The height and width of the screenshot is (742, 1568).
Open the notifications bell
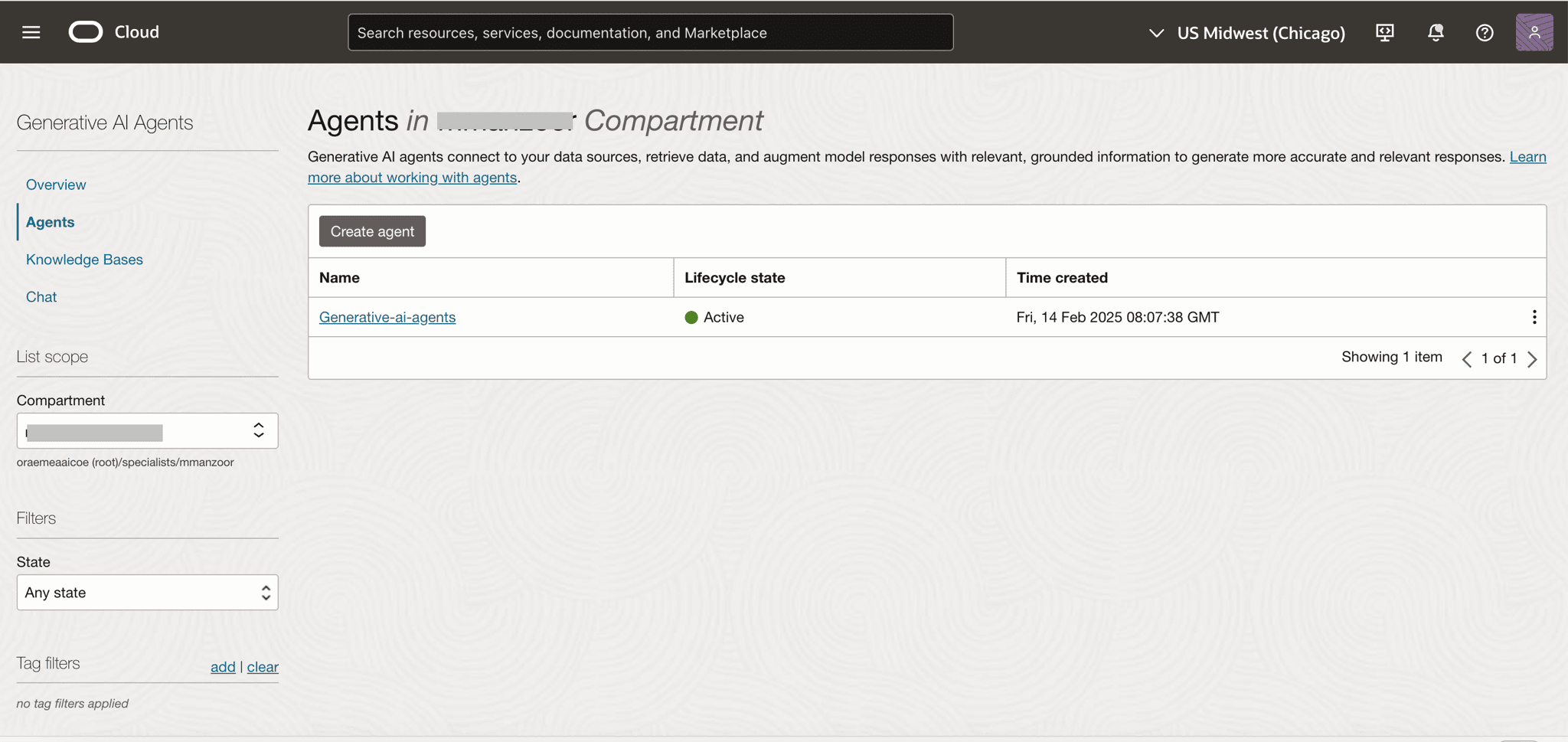1436,32
